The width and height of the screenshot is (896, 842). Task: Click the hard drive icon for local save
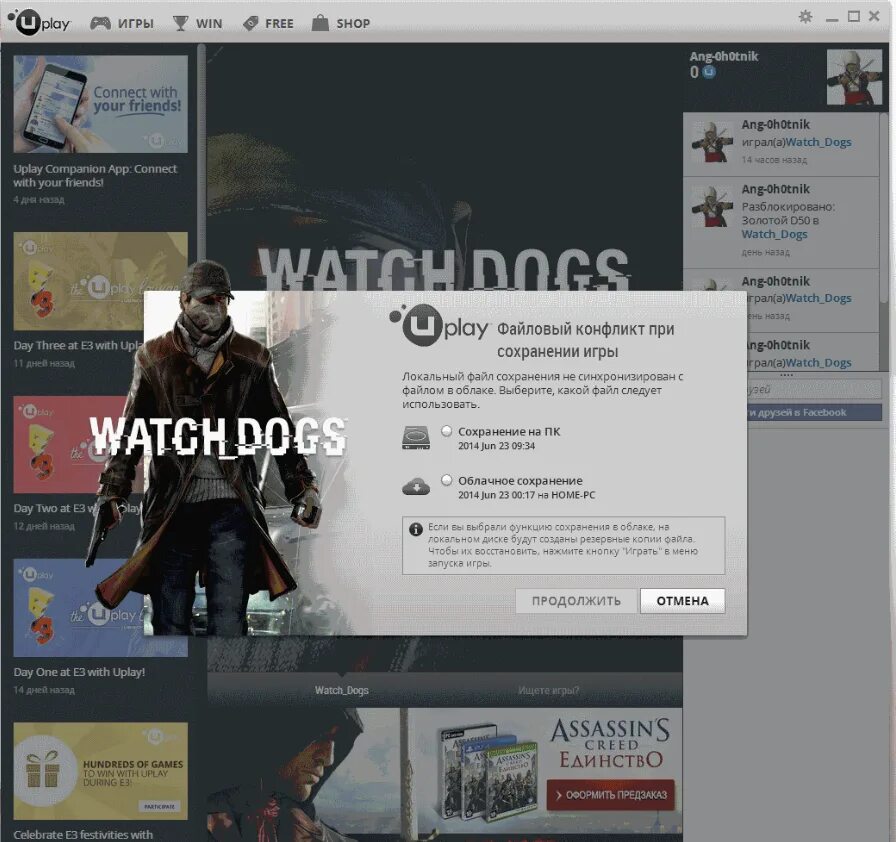click(x=415, y=438)
